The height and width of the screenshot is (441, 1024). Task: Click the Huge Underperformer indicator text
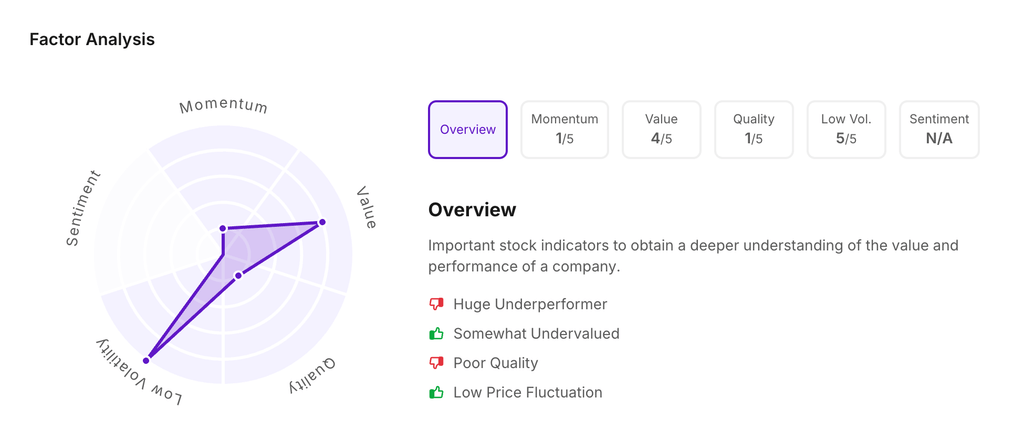pyautogui.click(x=530, y=304)
